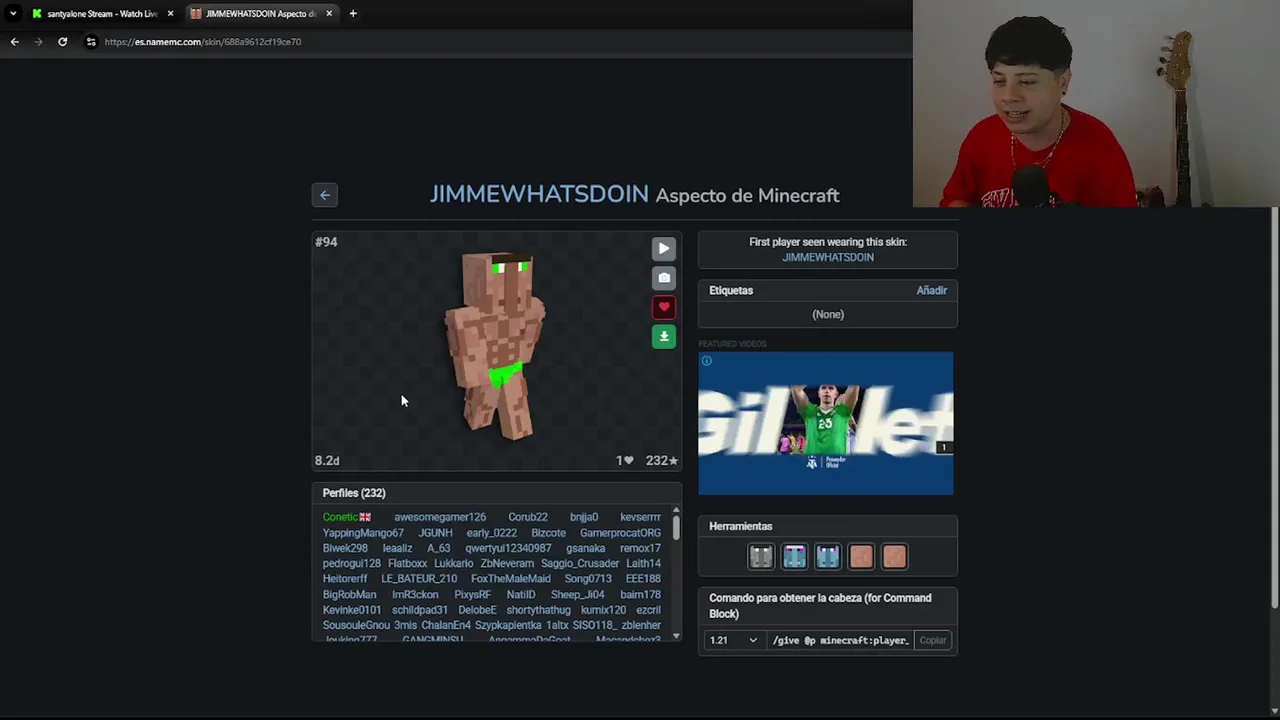
Task: Click Añadir to add a tag
Action: coord(931,290)
